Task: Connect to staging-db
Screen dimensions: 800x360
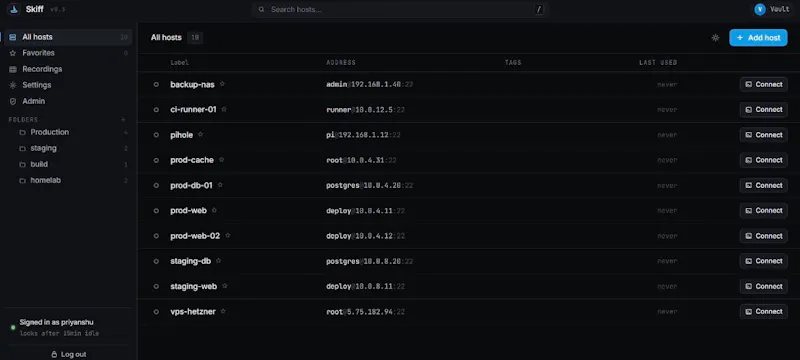Action: (x=764, y=261)
